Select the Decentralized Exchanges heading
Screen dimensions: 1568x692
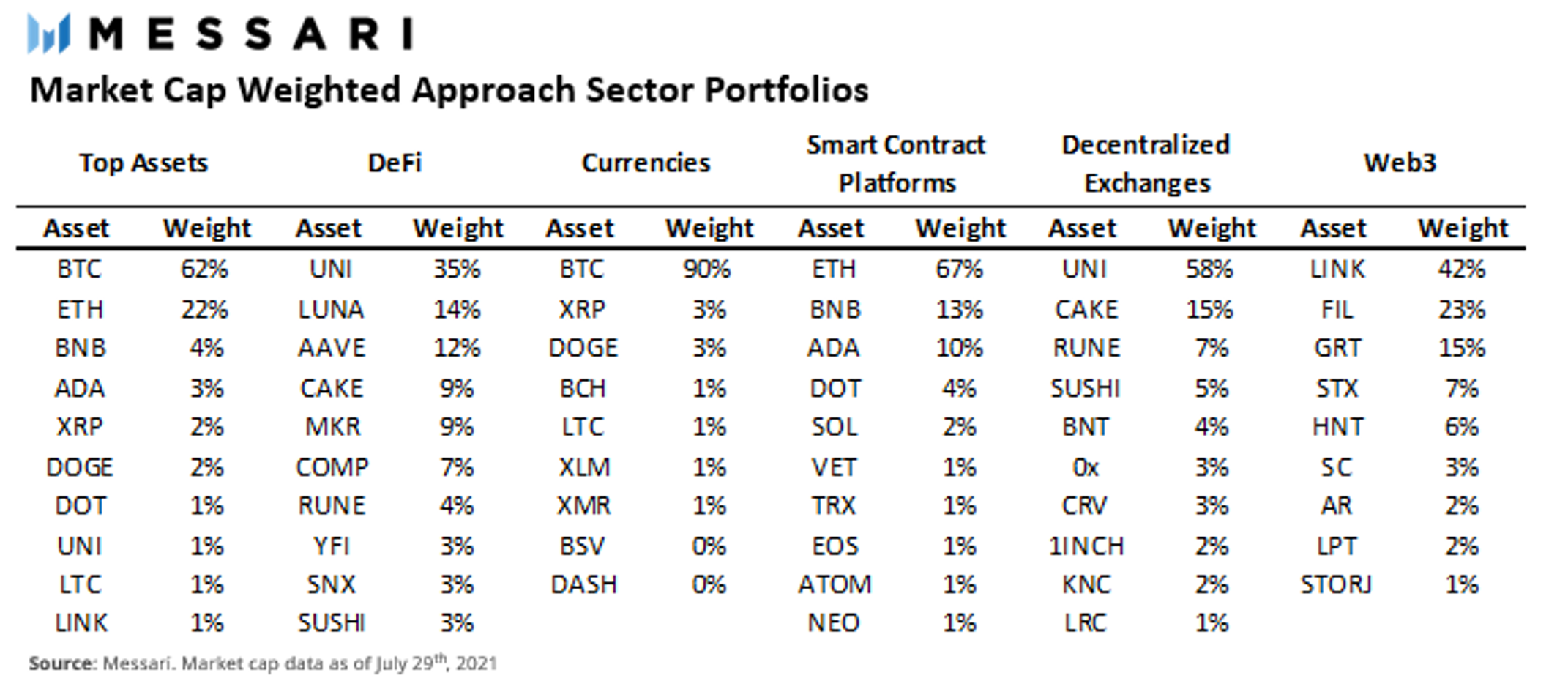1146,164
